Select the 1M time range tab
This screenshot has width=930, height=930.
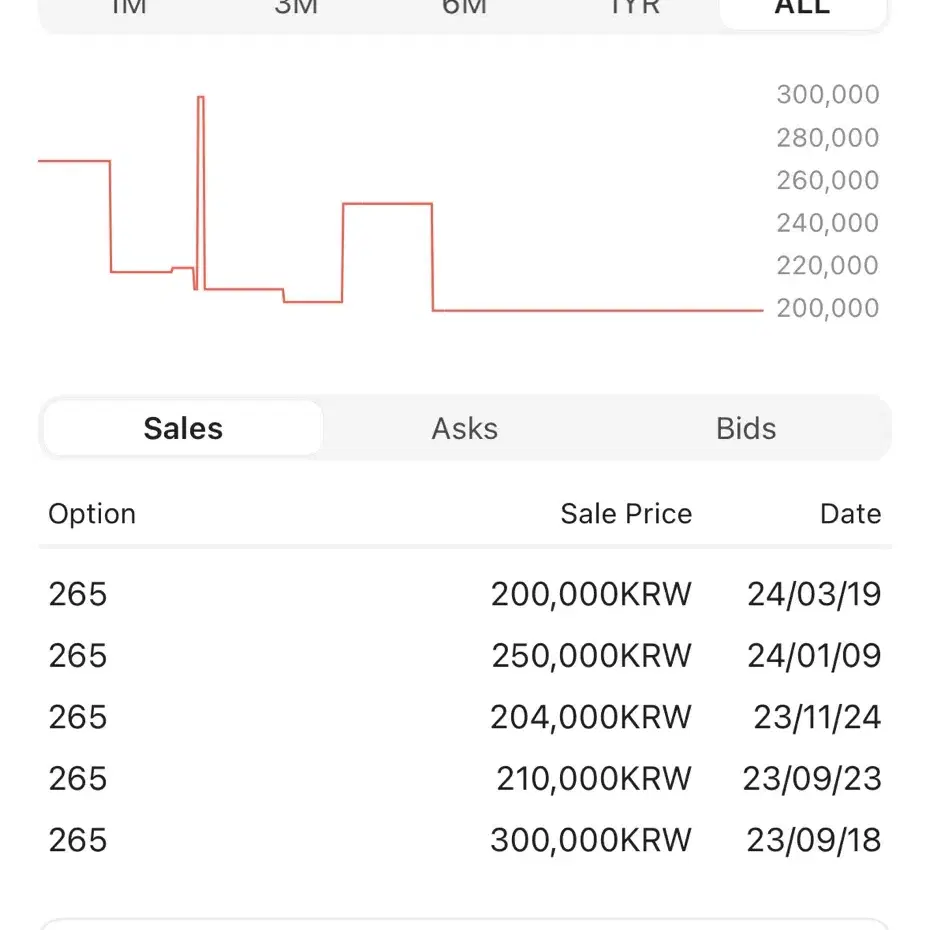(129, 8)
